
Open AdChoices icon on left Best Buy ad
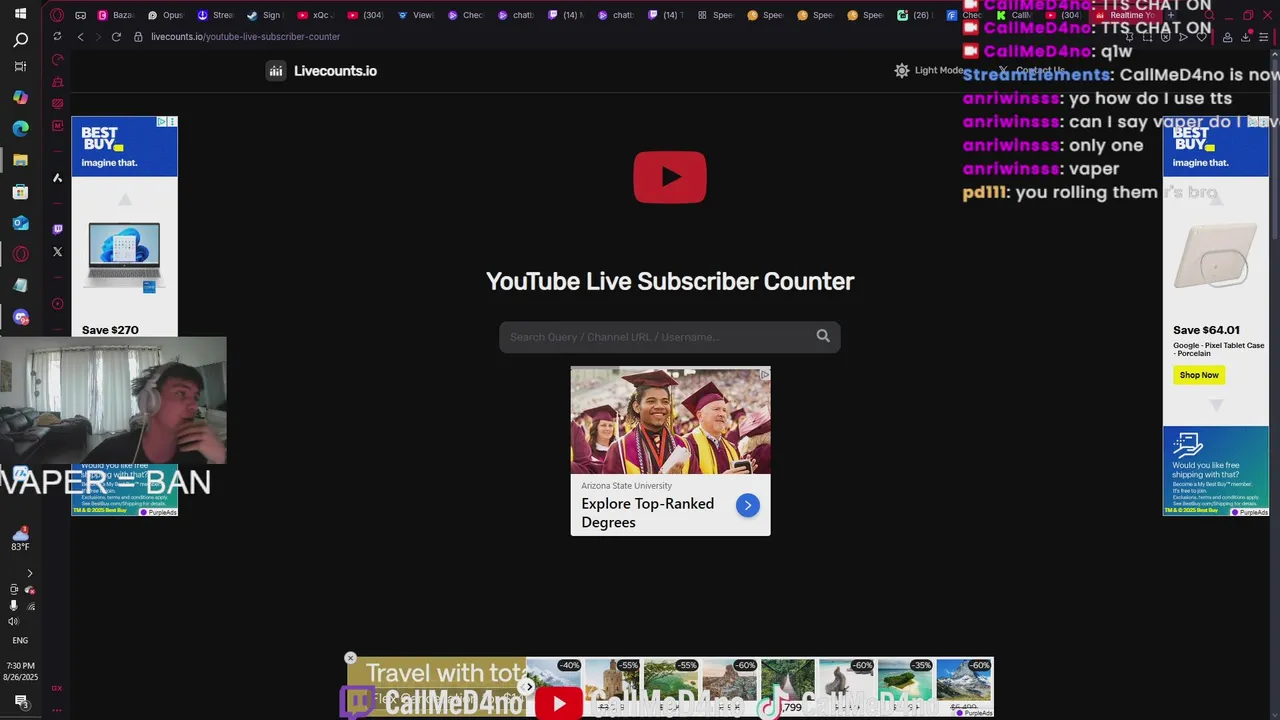[161, 122]
